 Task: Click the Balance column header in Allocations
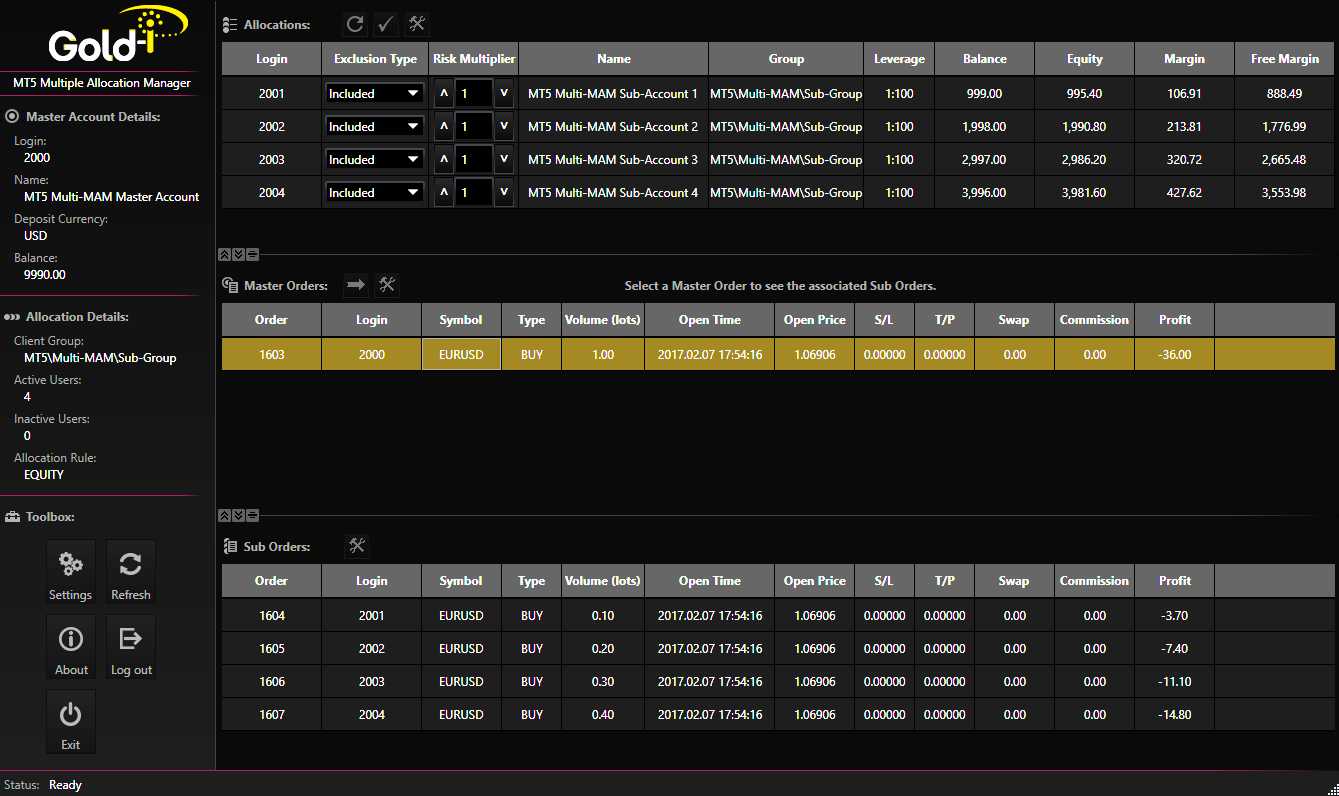click(984, 59)
